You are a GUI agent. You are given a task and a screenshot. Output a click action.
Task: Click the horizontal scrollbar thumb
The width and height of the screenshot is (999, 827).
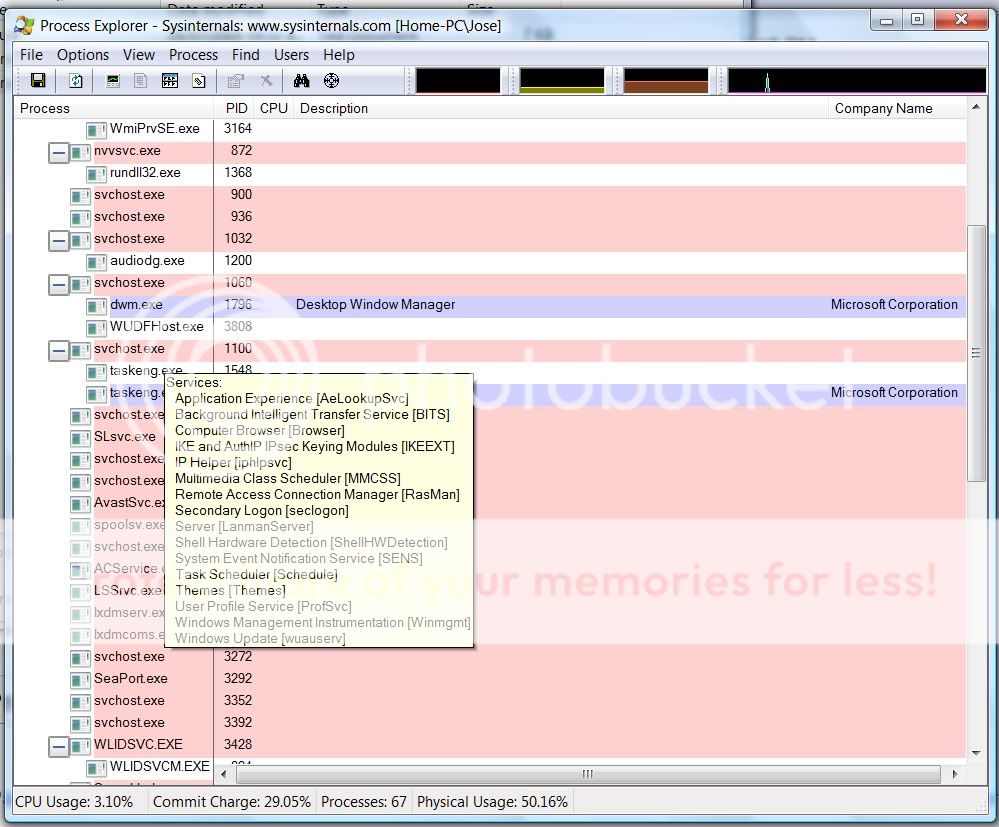coord(588,774)
